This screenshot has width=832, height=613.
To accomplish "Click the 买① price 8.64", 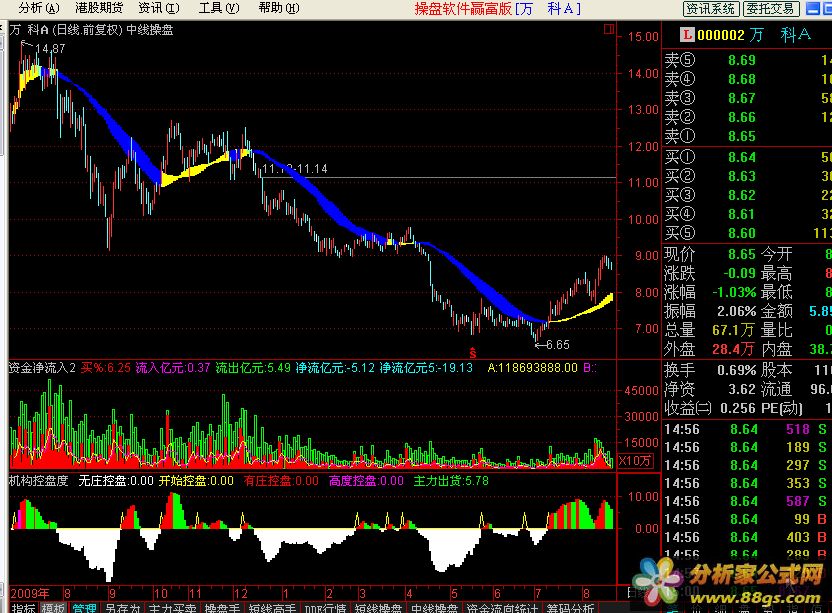I will [x=742, y=157].
